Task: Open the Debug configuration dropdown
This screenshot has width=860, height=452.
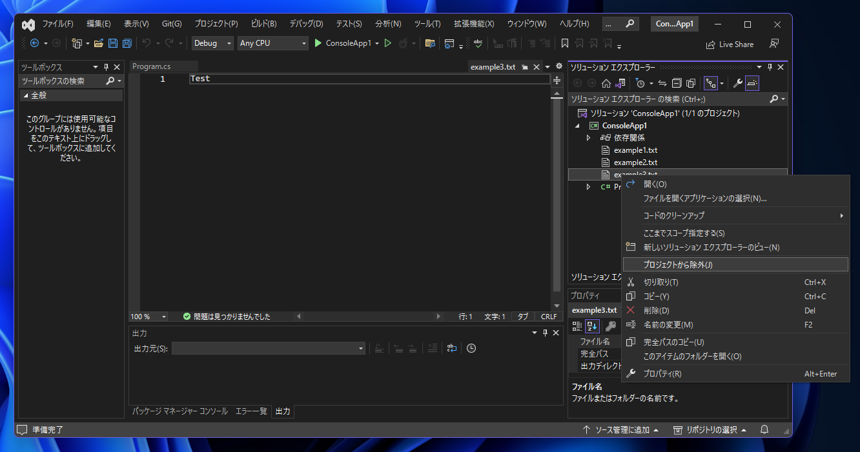Action: point(212,43)
